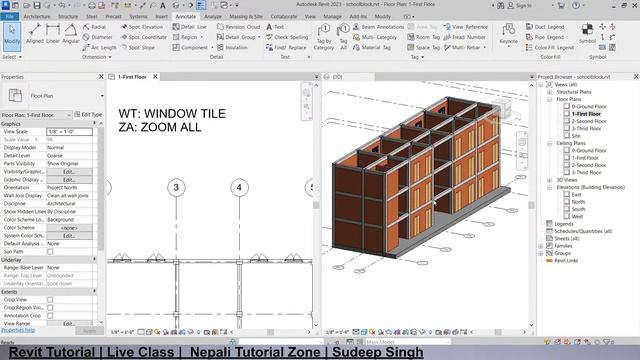Collapse the Floor Plans tree node
This screenshot has height=360, width=640.
click(549, 99)
